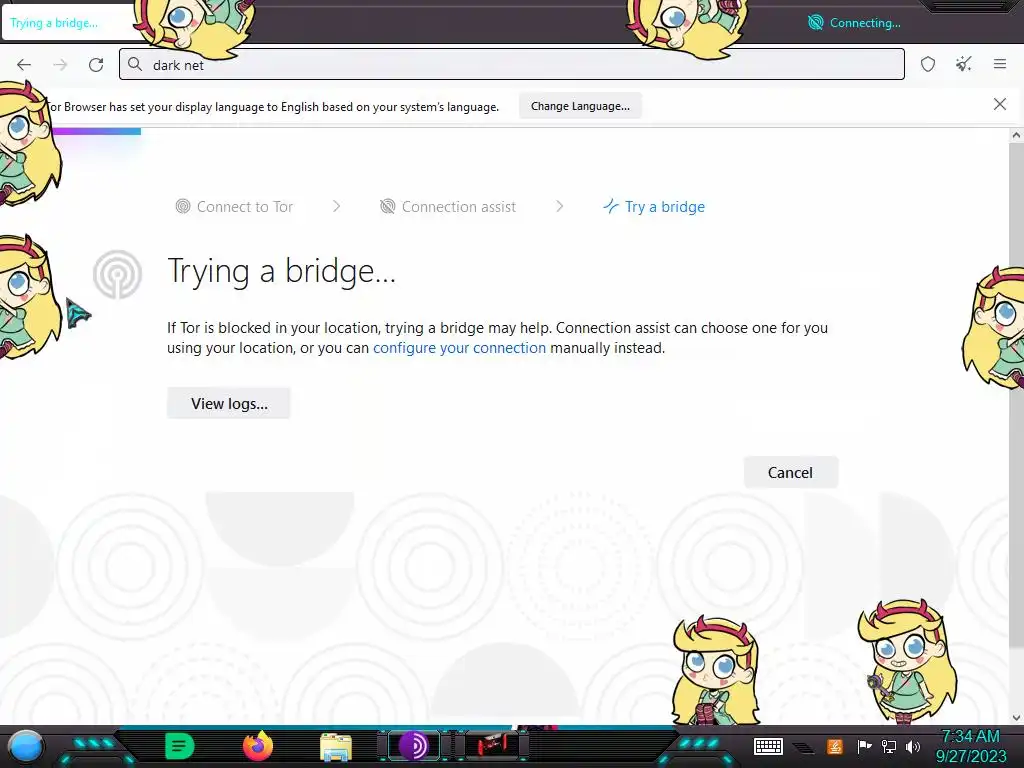The height and width of the screenshot is (768, 1024).
Task: Click the View logs... button
Action: click(229, 404)
